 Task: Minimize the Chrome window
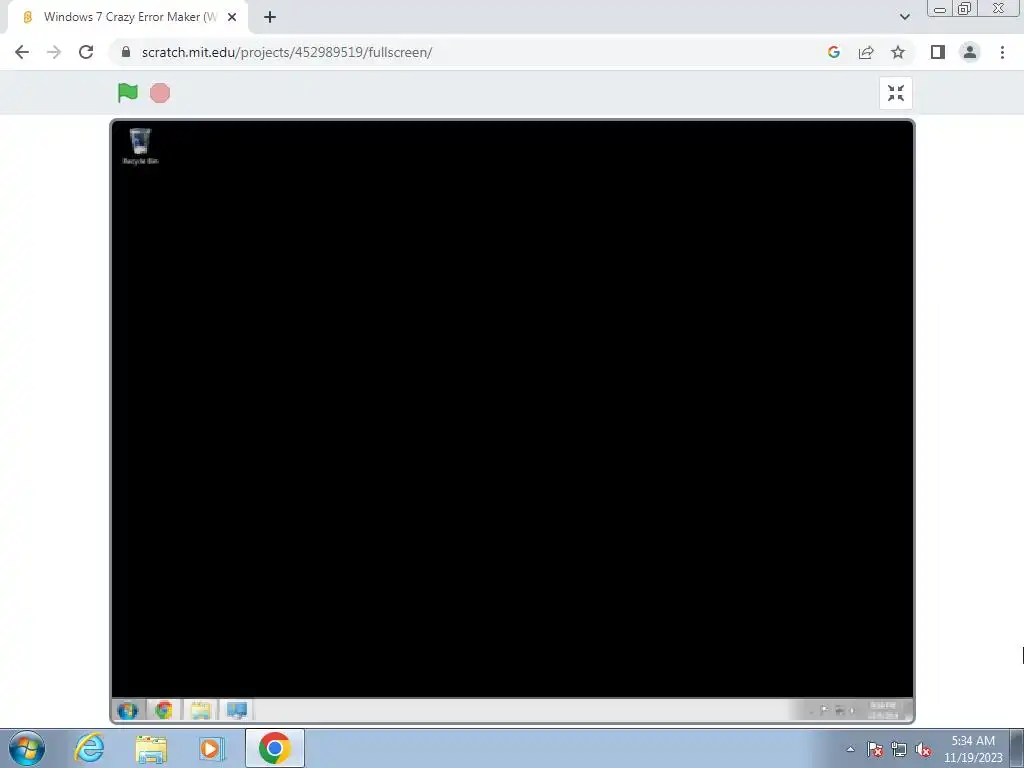pyautogui.click(x=940, y=9)
